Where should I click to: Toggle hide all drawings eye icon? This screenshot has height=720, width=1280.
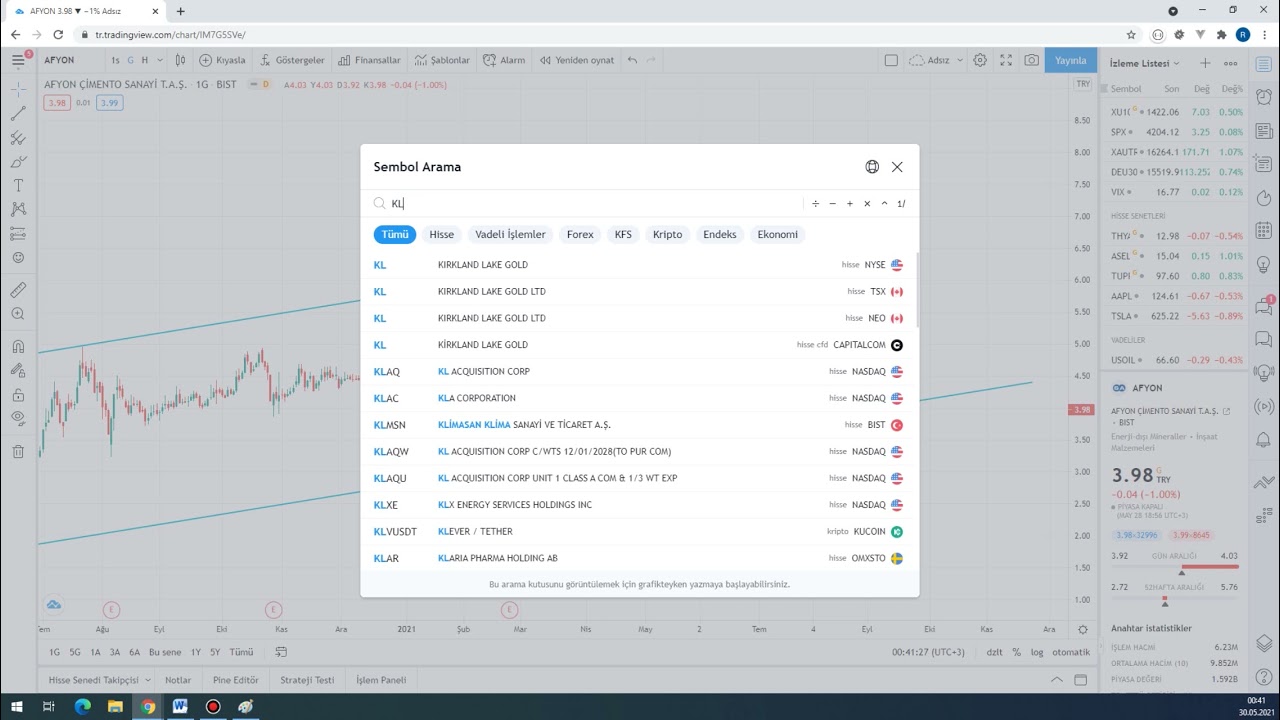tap(18, 418)
